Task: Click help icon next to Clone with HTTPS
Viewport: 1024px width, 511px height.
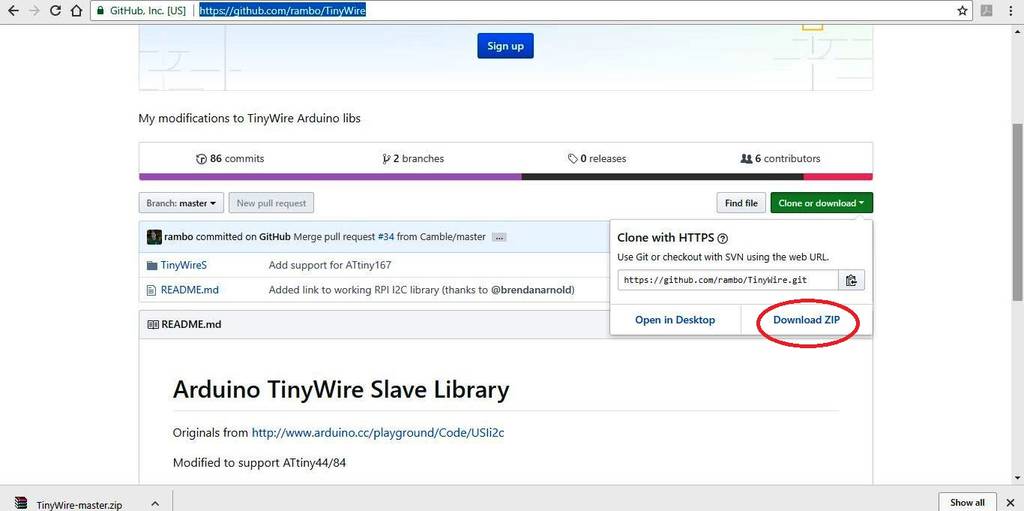Action: pyautogui.click(x=722, y=239)
